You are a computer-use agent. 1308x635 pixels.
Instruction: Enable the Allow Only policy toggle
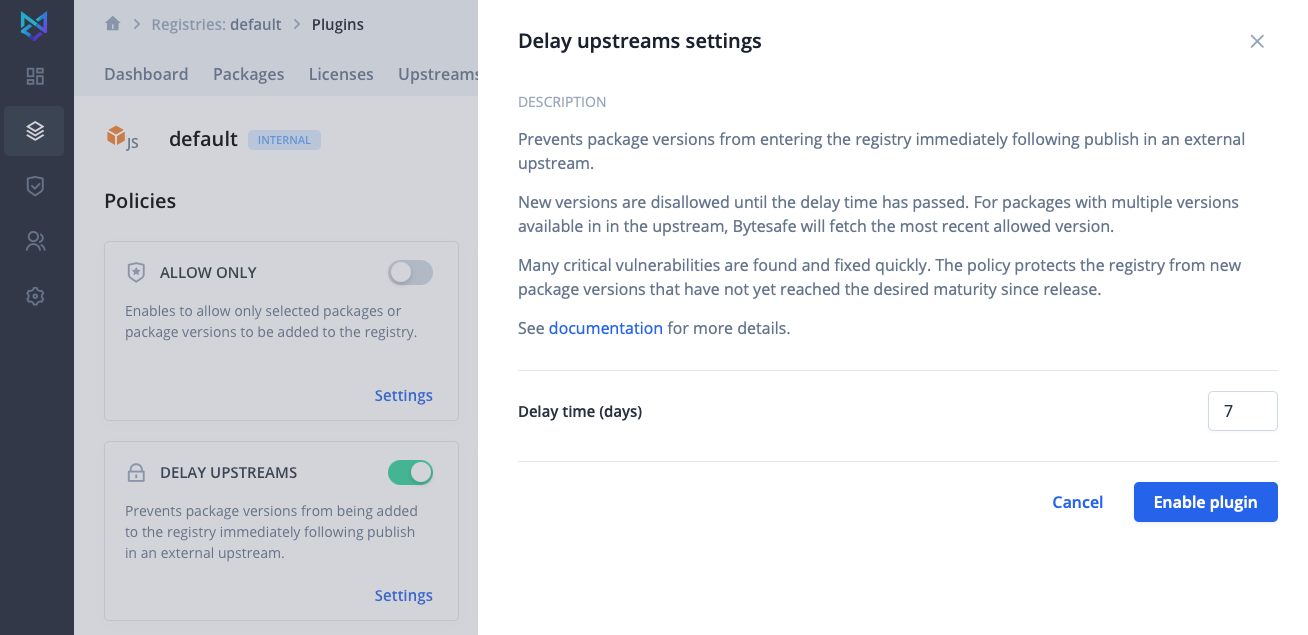tap(410, 272)
